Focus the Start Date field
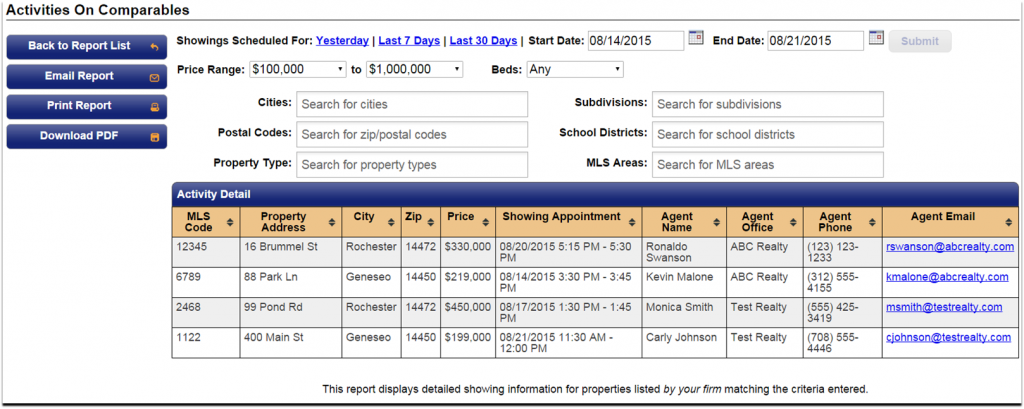This screenshot has width=1024, height=409. tap(636, 41)
